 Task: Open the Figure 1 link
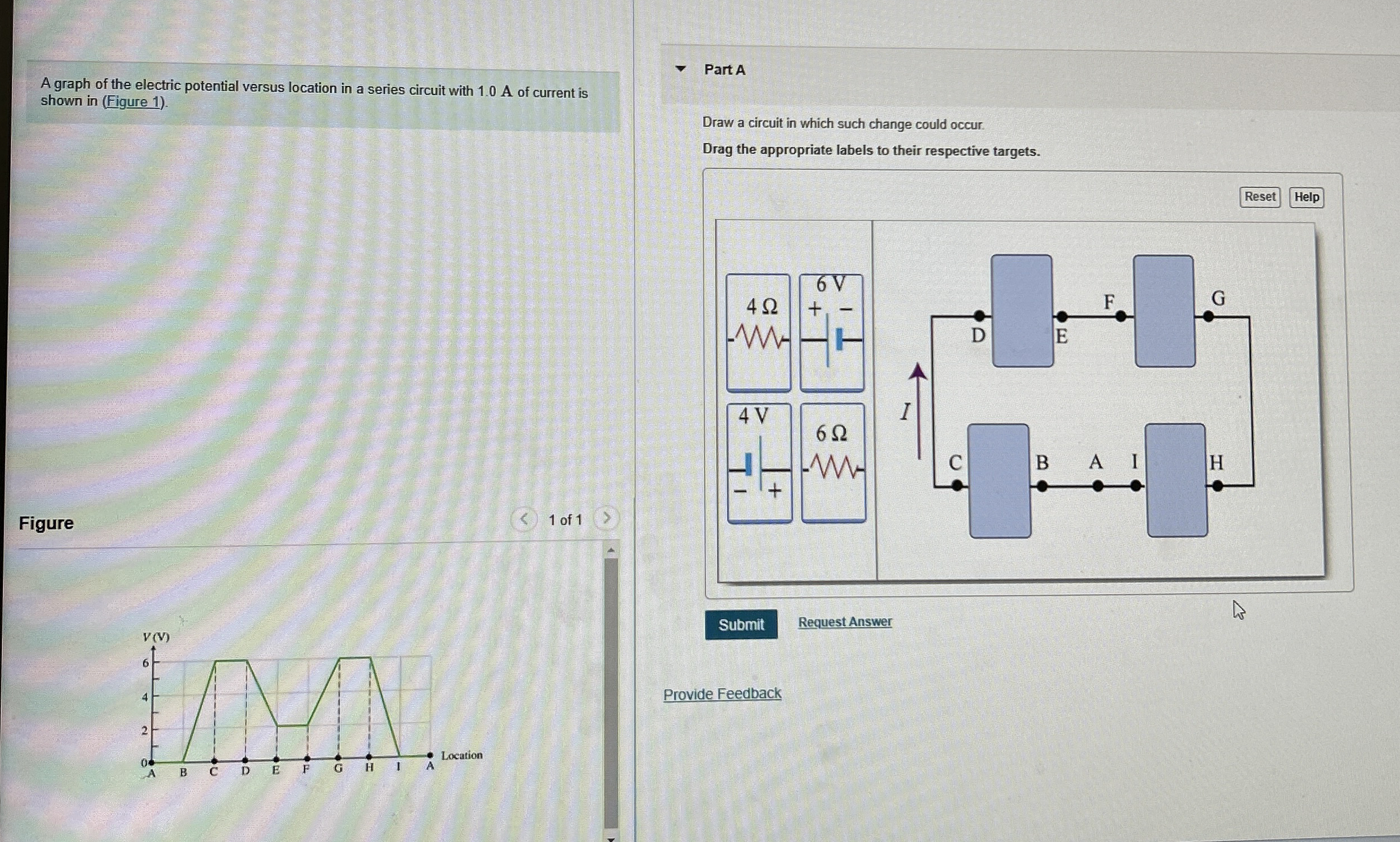[134, 102]
